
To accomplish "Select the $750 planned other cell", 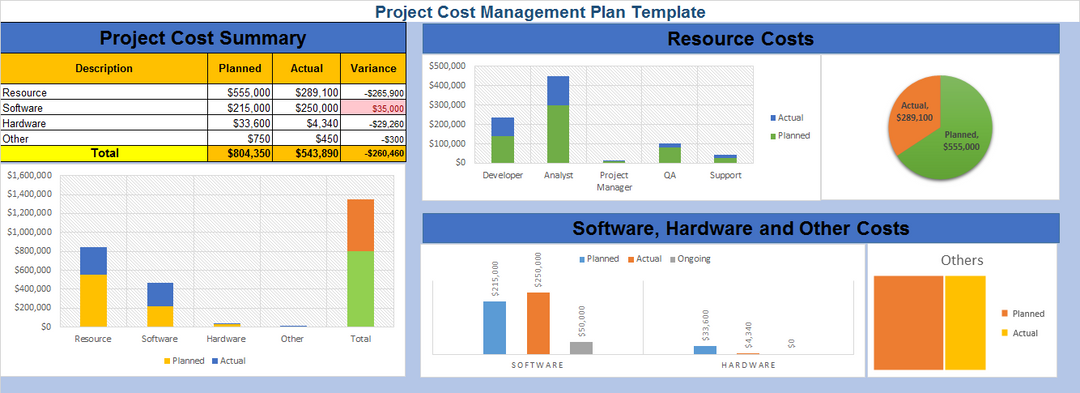I will 240,138.
